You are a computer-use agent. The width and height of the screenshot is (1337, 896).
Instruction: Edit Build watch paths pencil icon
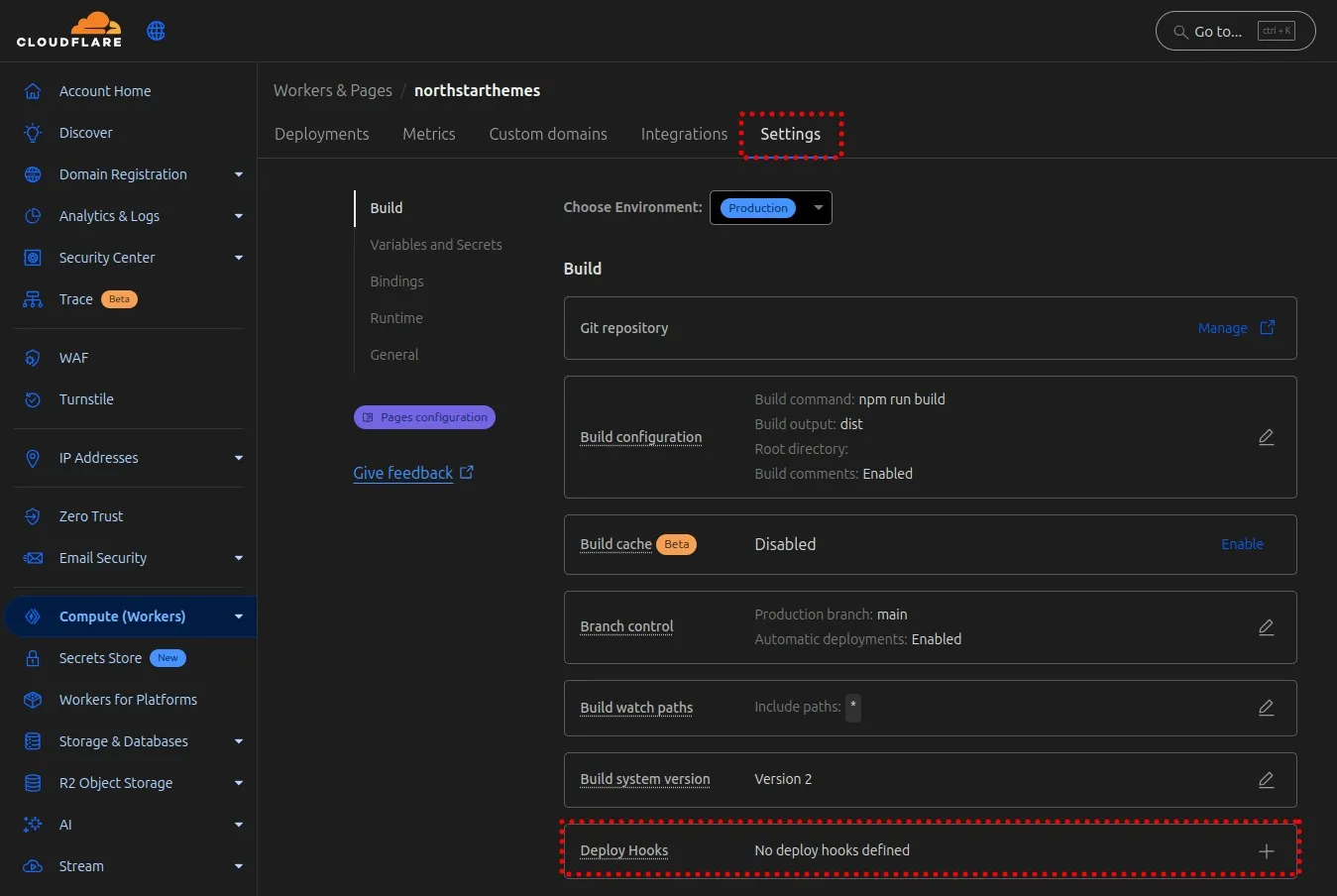click(1266, 708)
